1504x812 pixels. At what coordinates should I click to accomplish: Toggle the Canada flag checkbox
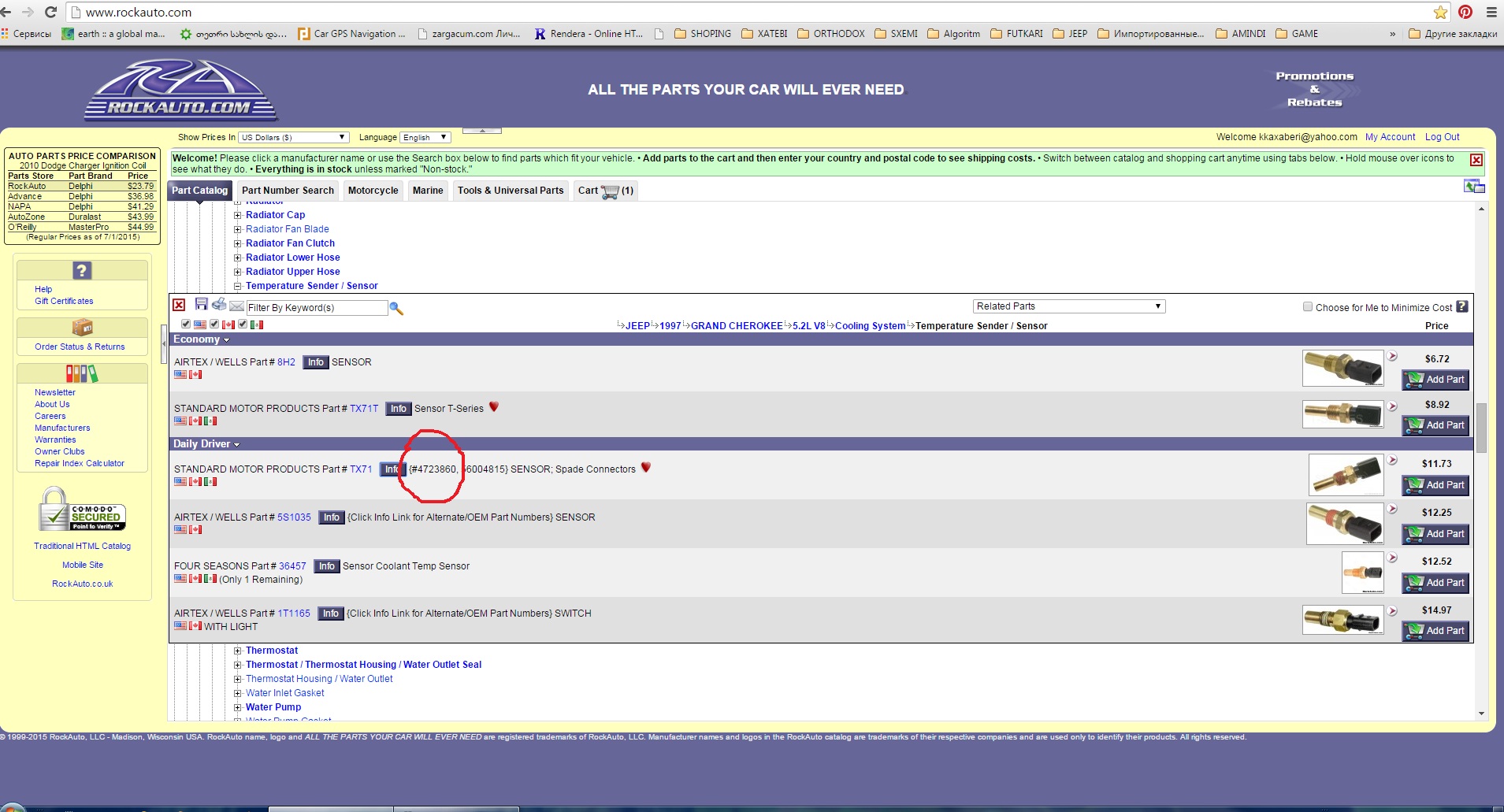tap(214, 324)
